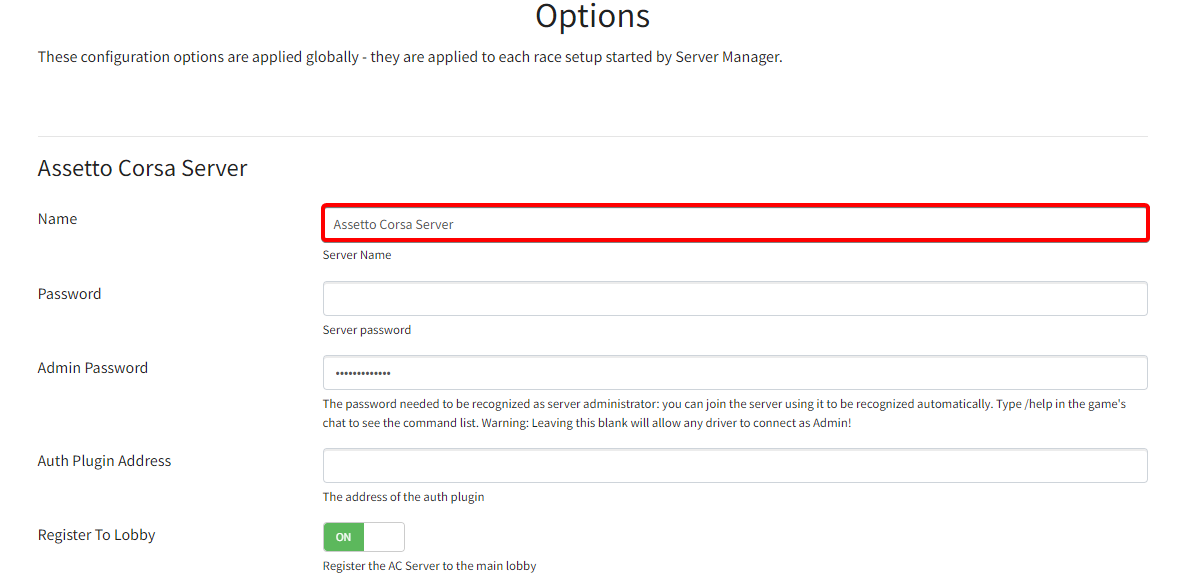This screenshot has width=1188, height=584.
Task: Click the "Name" field label
Action: coord(57,219)
